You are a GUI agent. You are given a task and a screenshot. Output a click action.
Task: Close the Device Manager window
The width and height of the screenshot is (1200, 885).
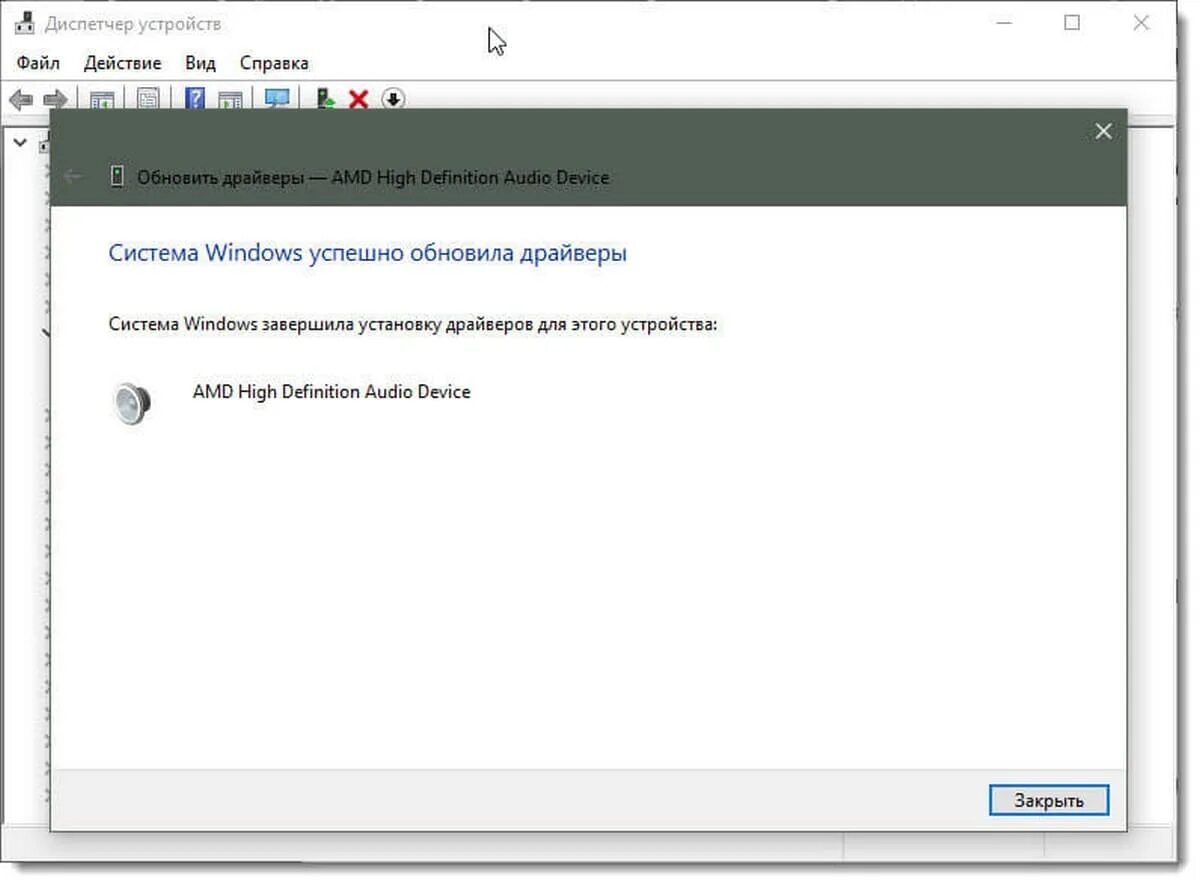coord(1141,23)
